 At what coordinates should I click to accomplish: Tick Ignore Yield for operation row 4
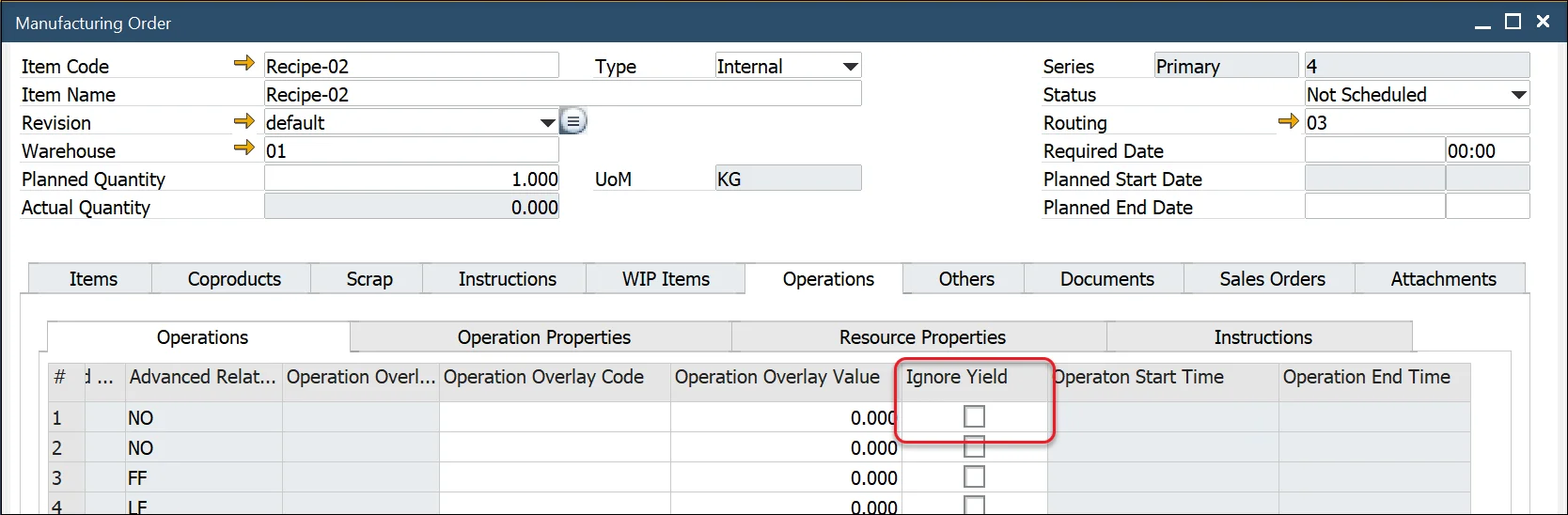click(x=975, y=505)
